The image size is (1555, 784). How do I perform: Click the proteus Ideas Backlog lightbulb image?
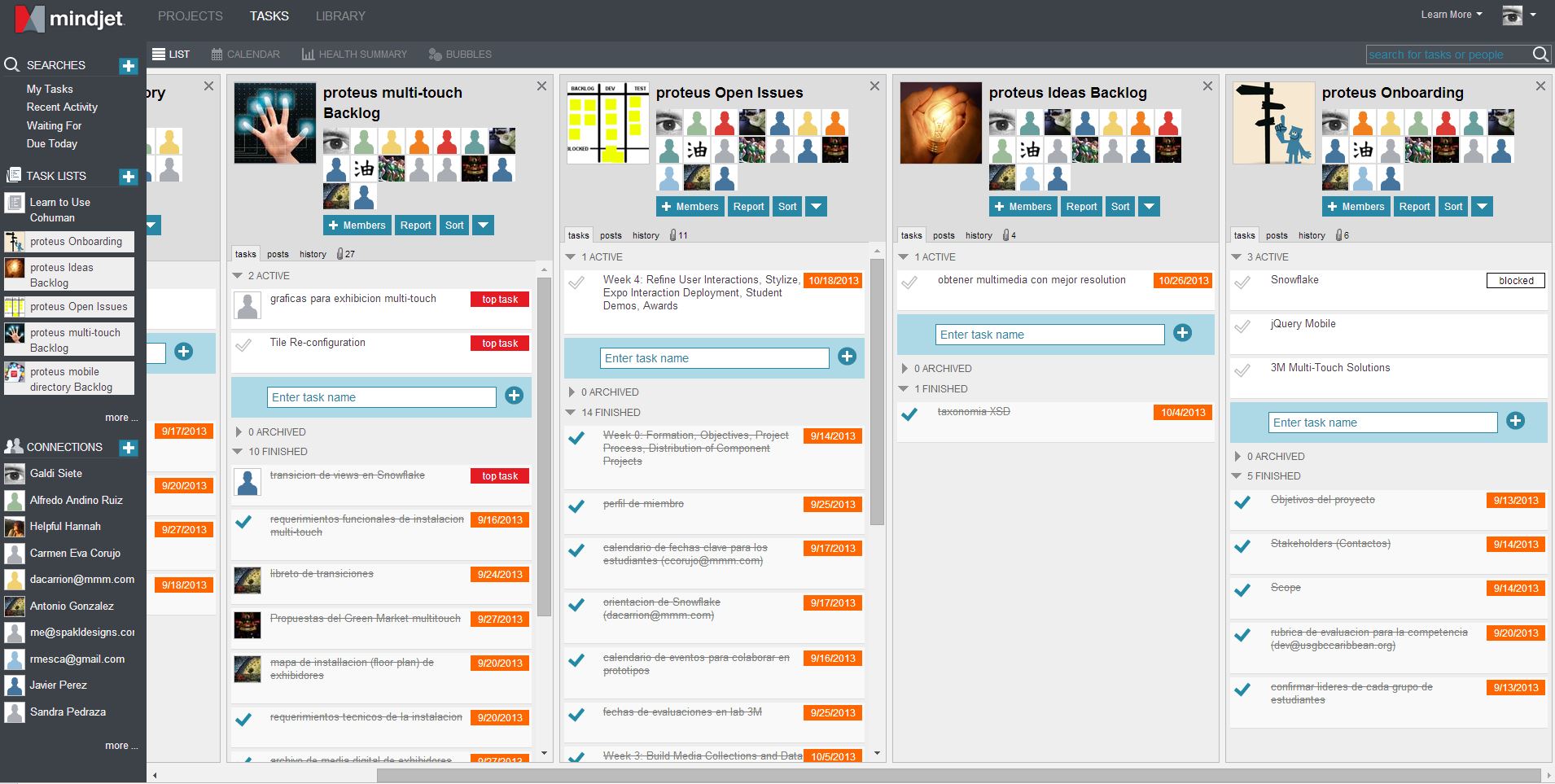pyautogui.click(x=940, y=123)
